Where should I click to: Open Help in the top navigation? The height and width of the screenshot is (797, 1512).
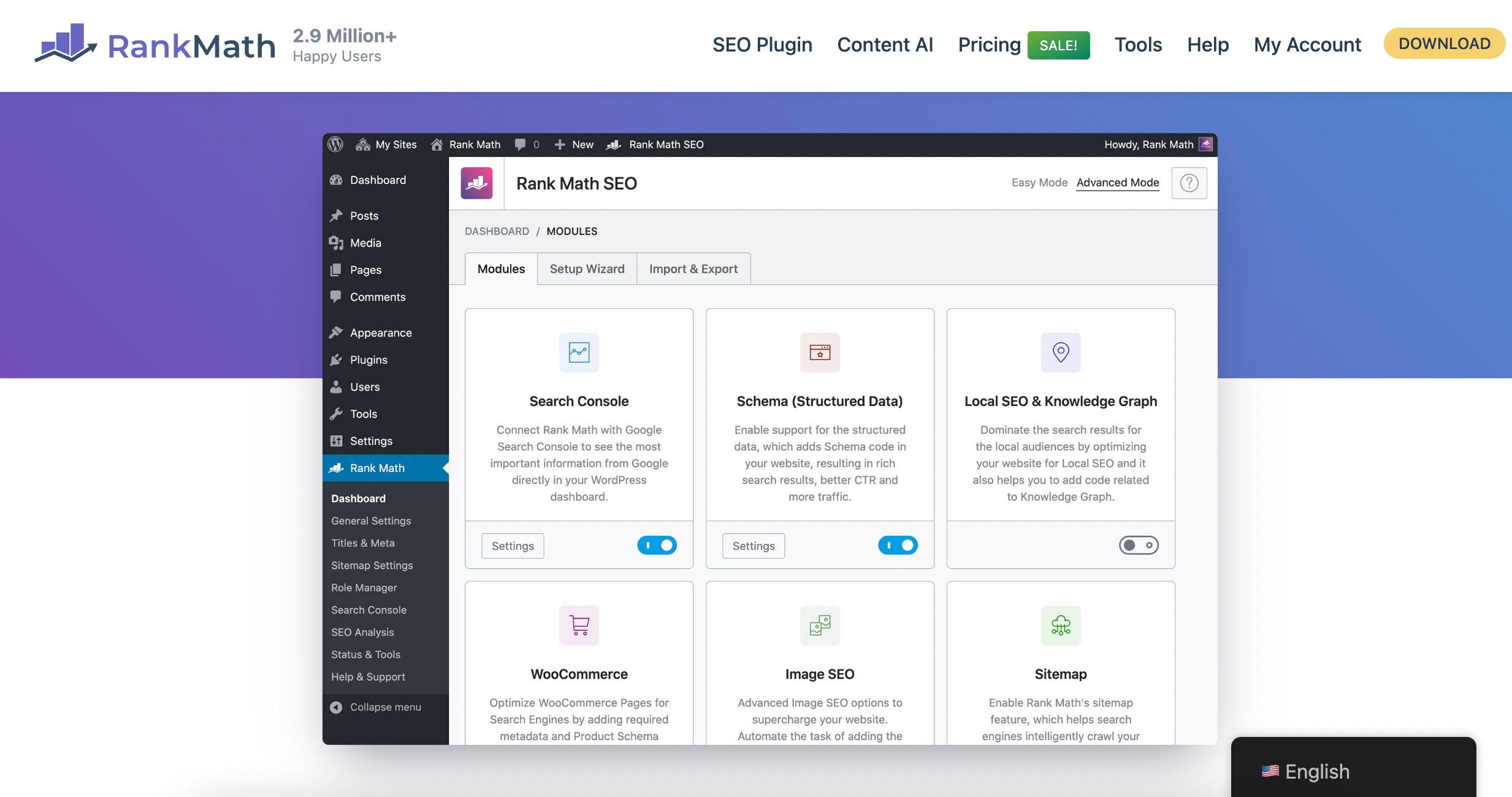(1208, 45)
